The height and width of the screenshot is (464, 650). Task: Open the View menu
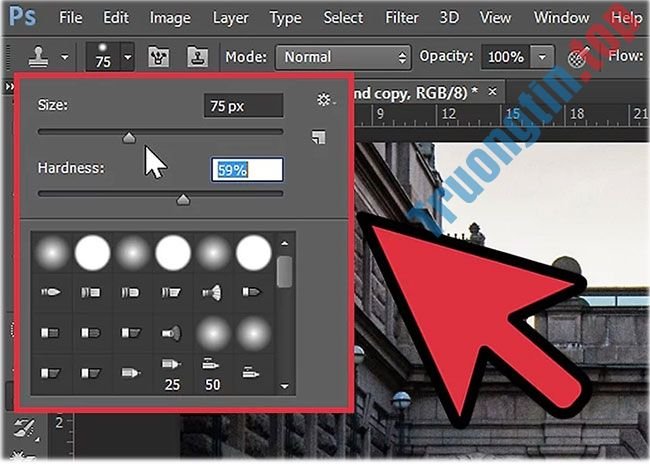[x=495, y=18]
